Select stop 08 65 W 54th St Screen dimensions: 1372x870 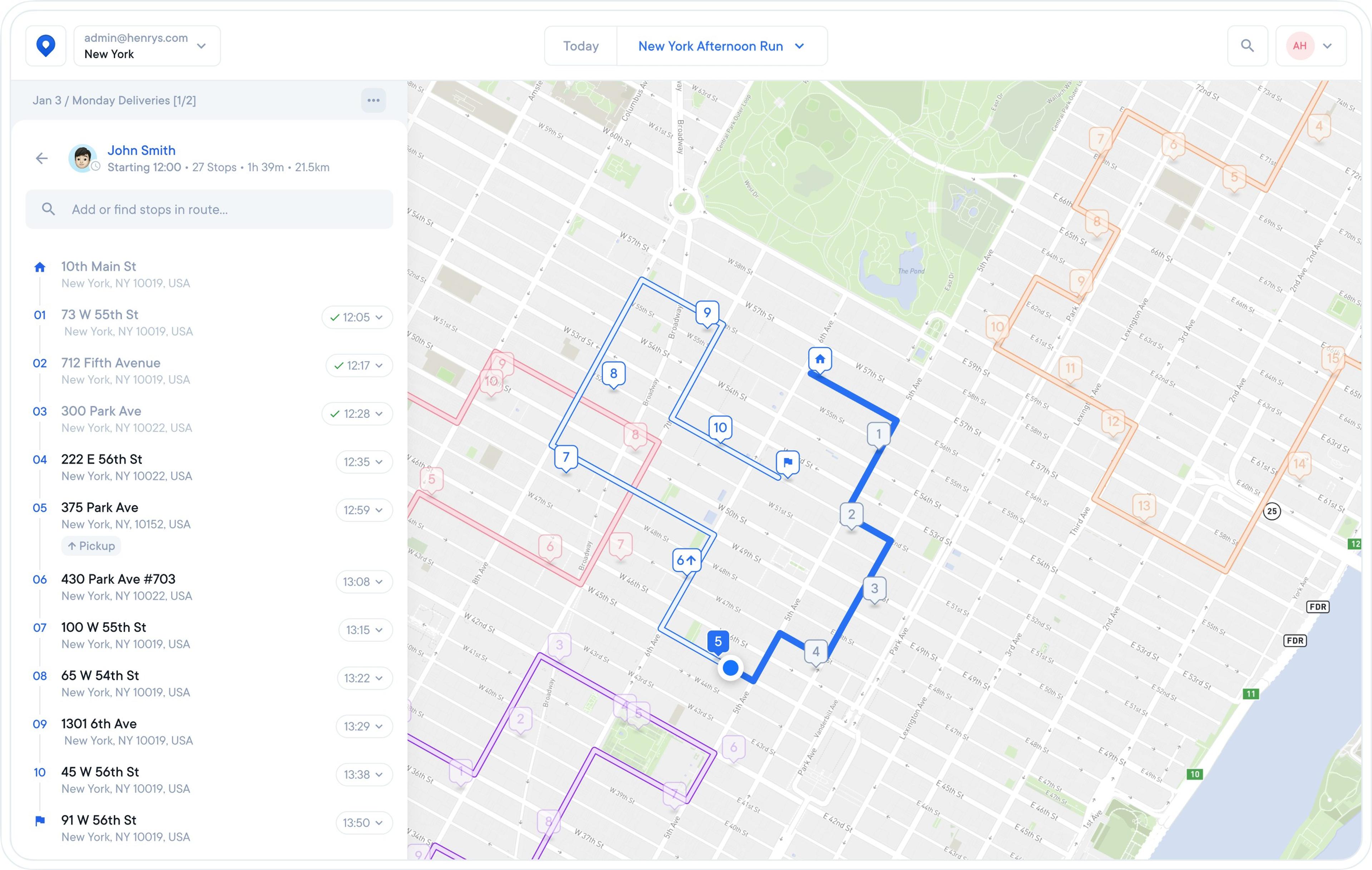click(x=209, y=683)
